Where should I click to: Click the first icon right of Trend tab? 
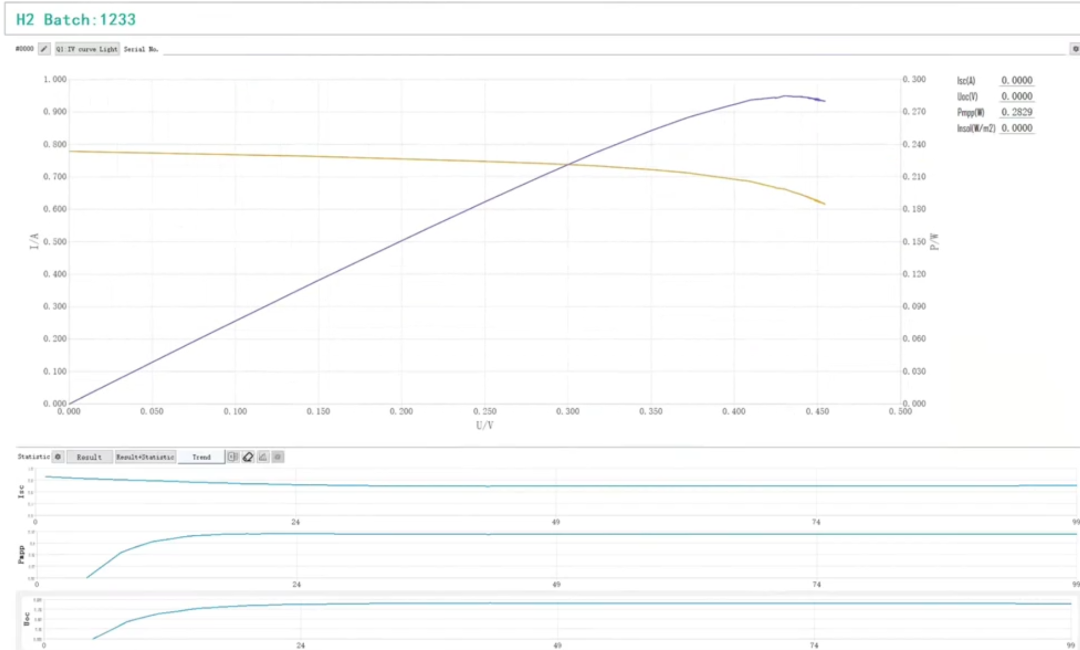(x=233, y=456)
